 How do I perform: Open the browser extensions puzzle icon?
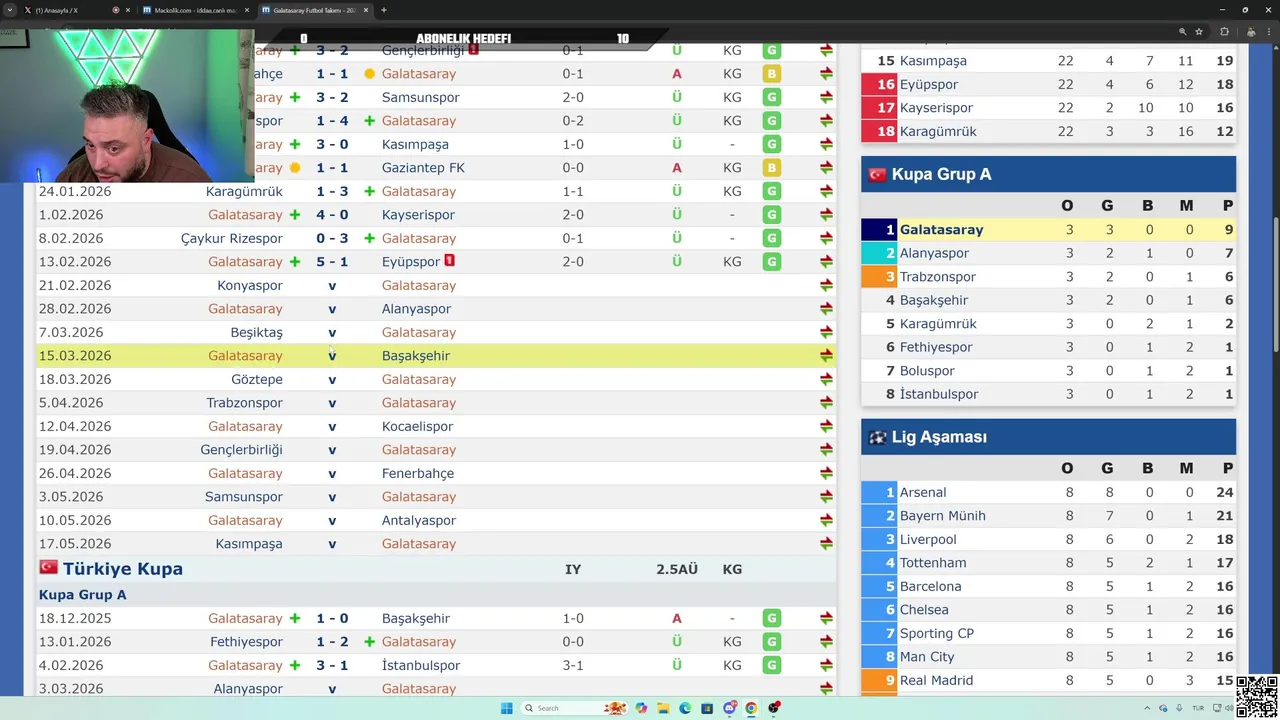click(x=1224, y=31)
